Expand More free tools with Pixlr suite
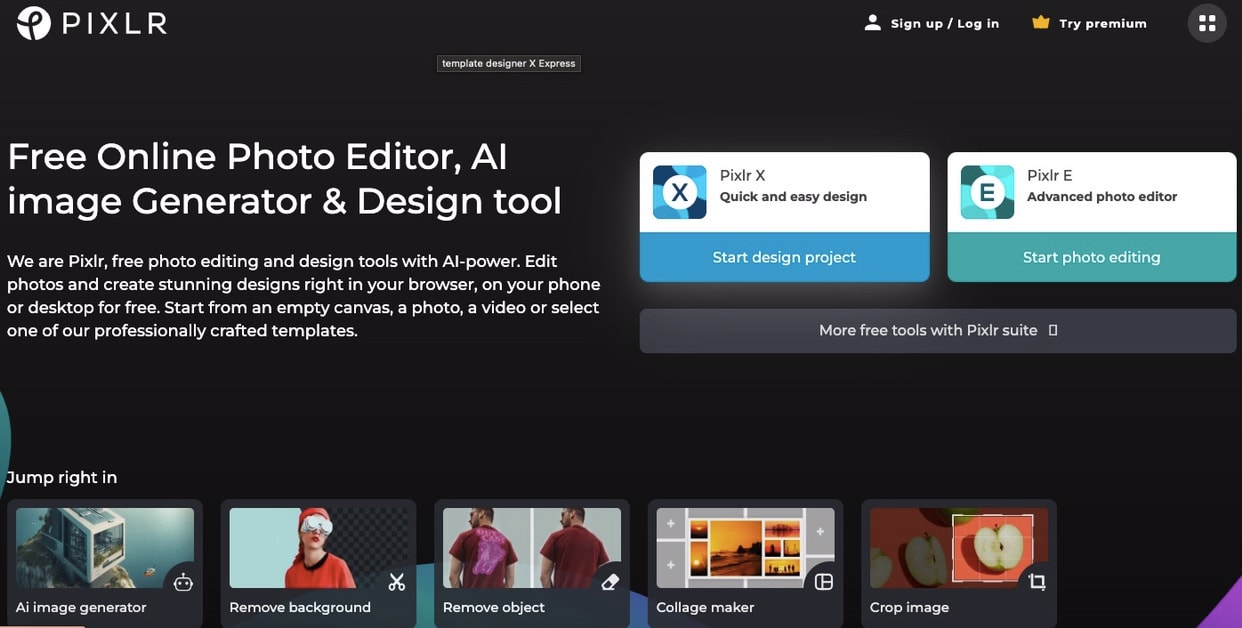The height and width of the screenshot is (628, 1242). [938, 330]
